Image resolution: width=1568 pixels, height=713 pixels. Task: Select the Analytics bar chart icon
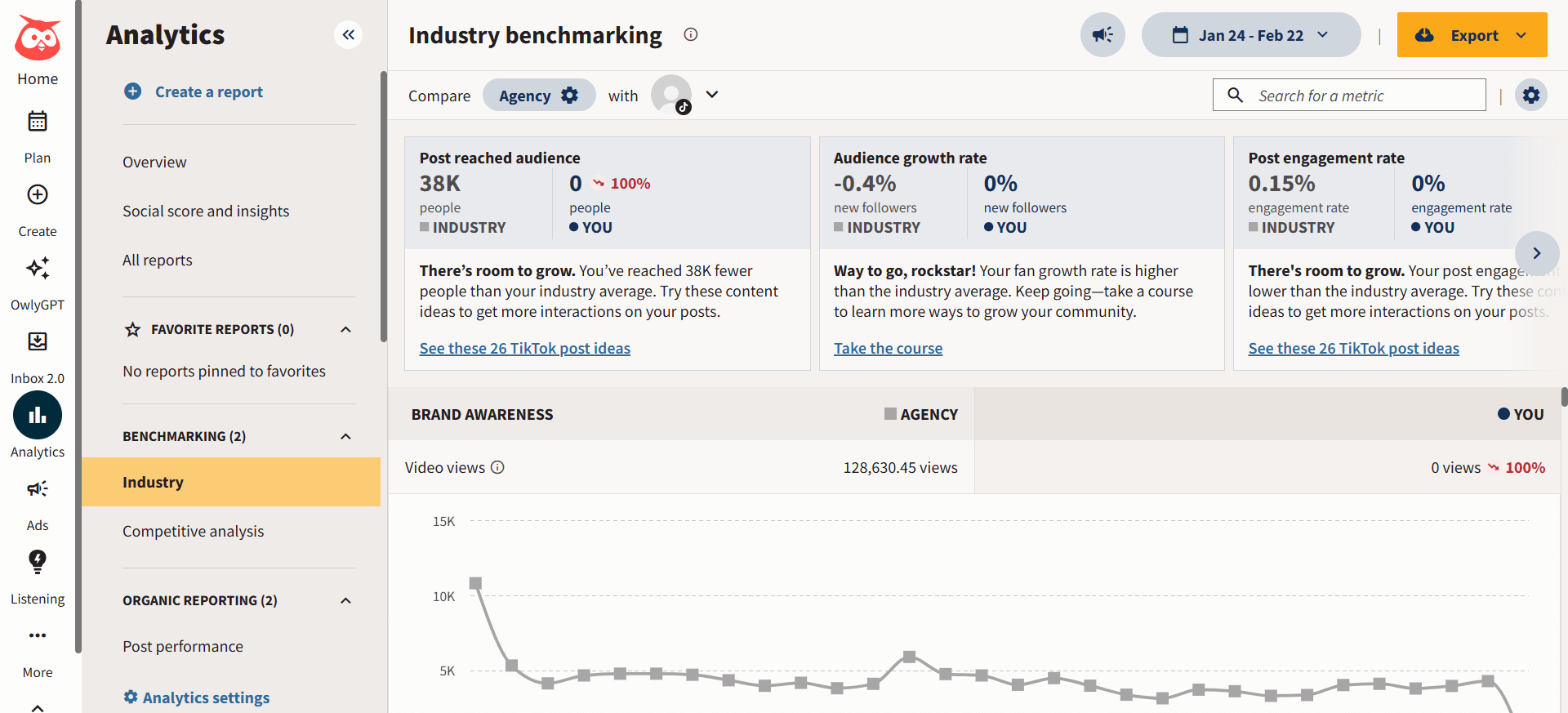[38, 415]
